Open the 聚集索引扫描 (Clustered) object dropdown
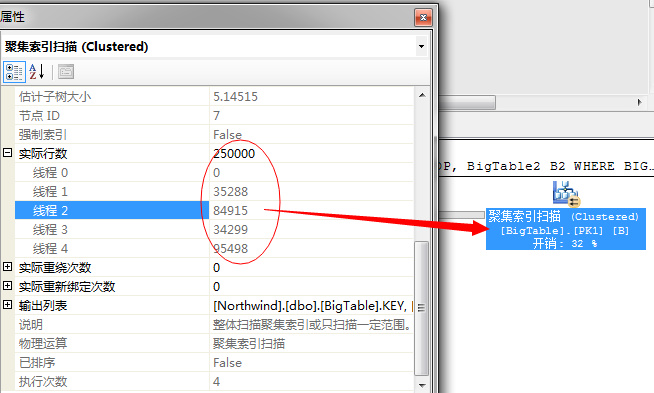 [421, 46]
